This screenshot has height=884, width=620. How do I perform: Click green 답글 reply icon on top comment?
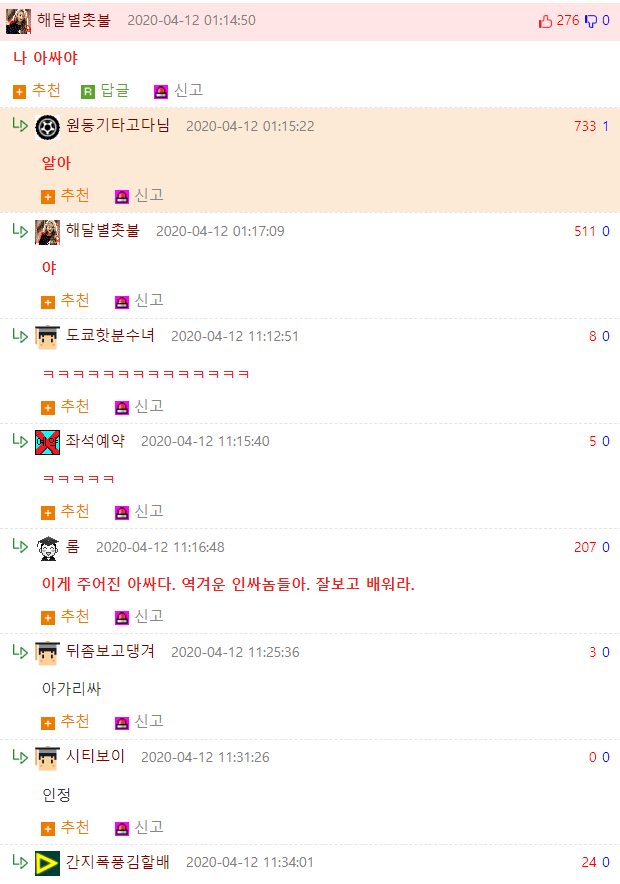click(88, 92)
